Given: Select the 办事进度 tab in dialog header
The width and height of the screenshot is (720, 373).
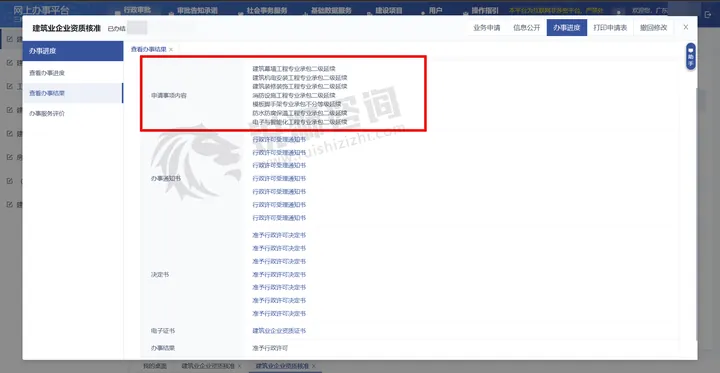Looking at the screenshot, I should pos(567,28).
